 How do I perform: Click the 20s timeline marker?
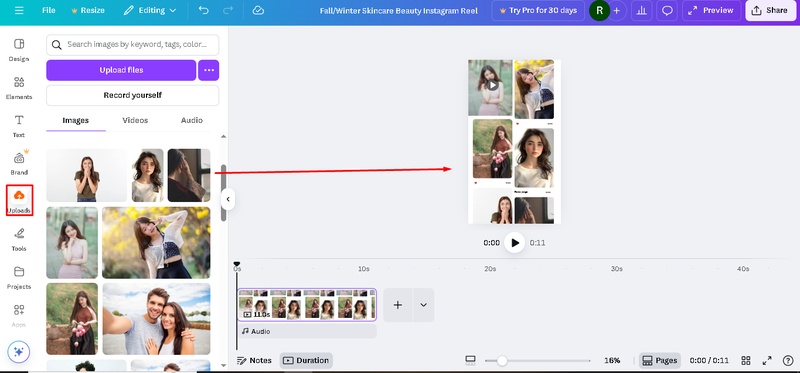click(x=490, y=269)
